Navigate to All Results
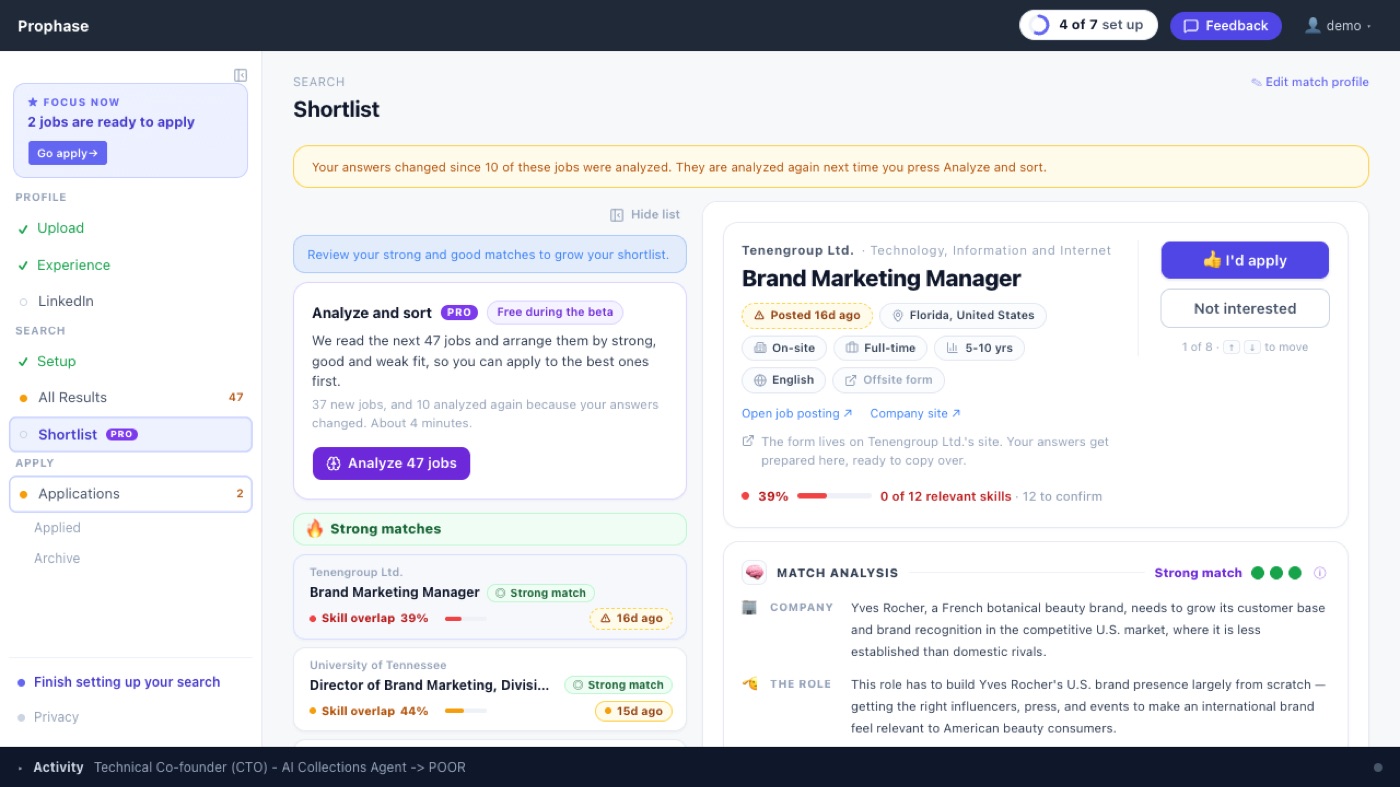Image resolution: width=1400 pixels, height=787 pixels. [131, 397]
